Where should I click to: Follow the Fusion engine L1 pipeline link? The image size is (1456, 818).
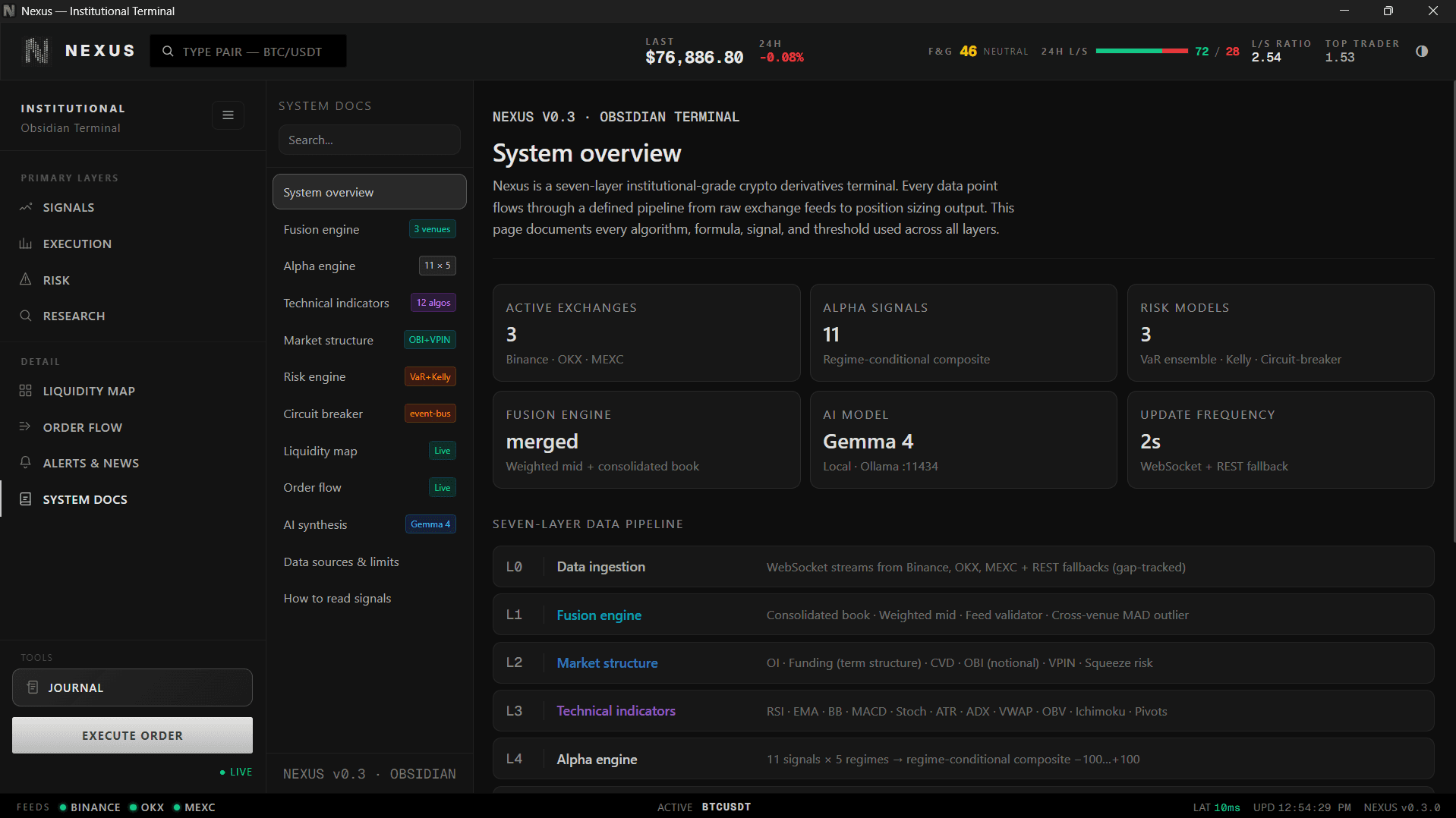(x=599, y=615)
